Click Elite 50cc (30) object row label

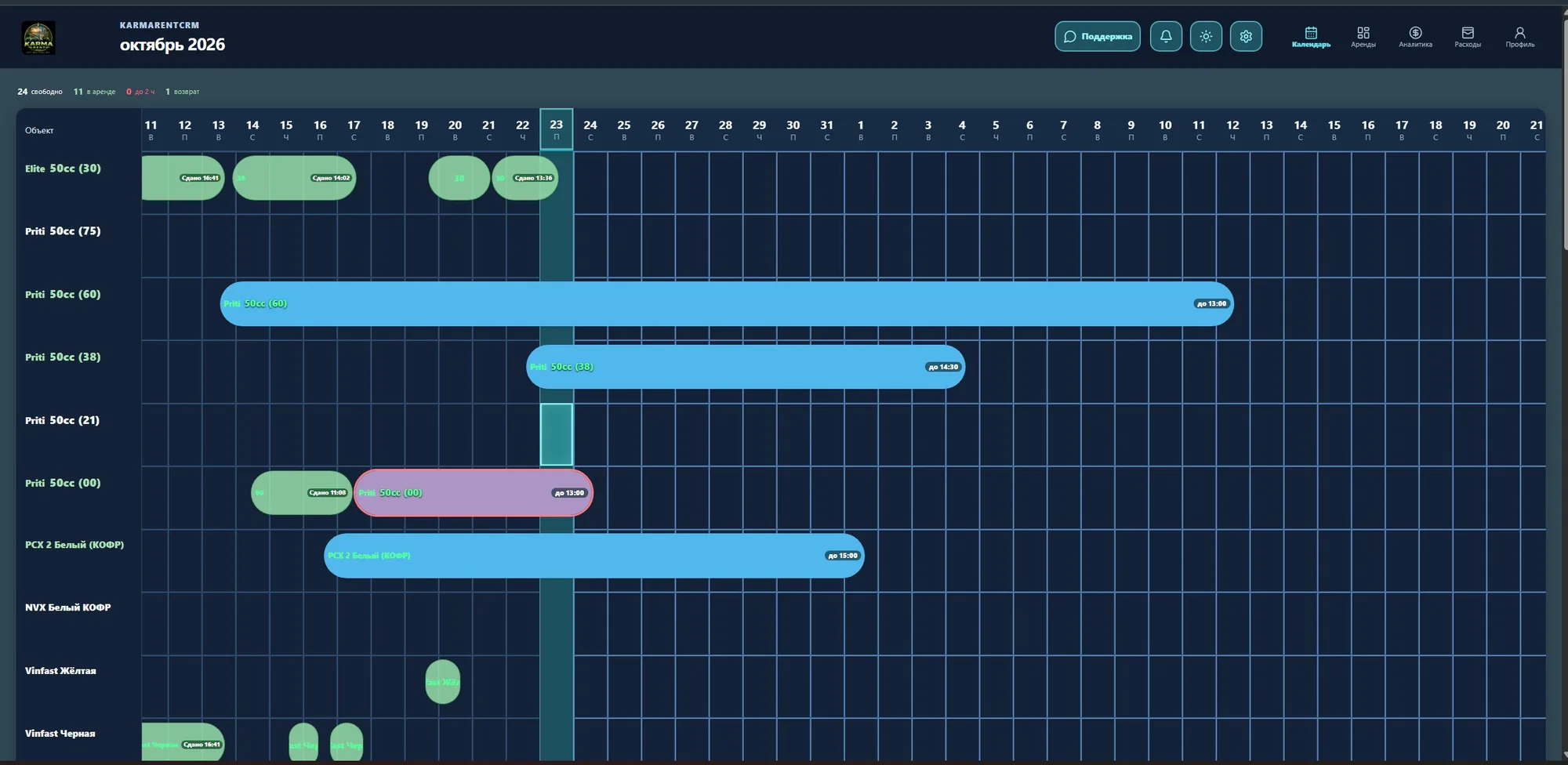tap(63, 169)
